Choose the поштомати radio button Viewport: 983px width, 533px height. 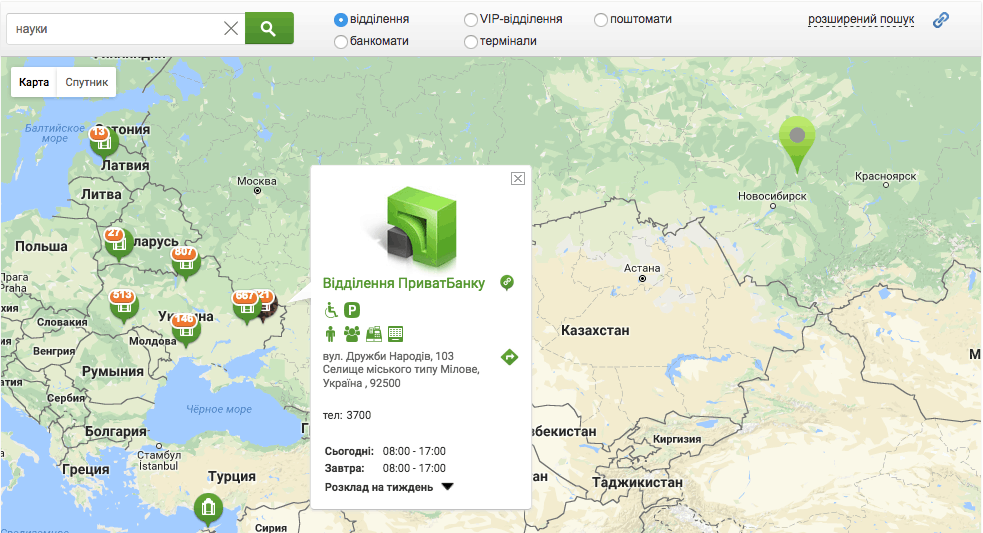point(601,19)
